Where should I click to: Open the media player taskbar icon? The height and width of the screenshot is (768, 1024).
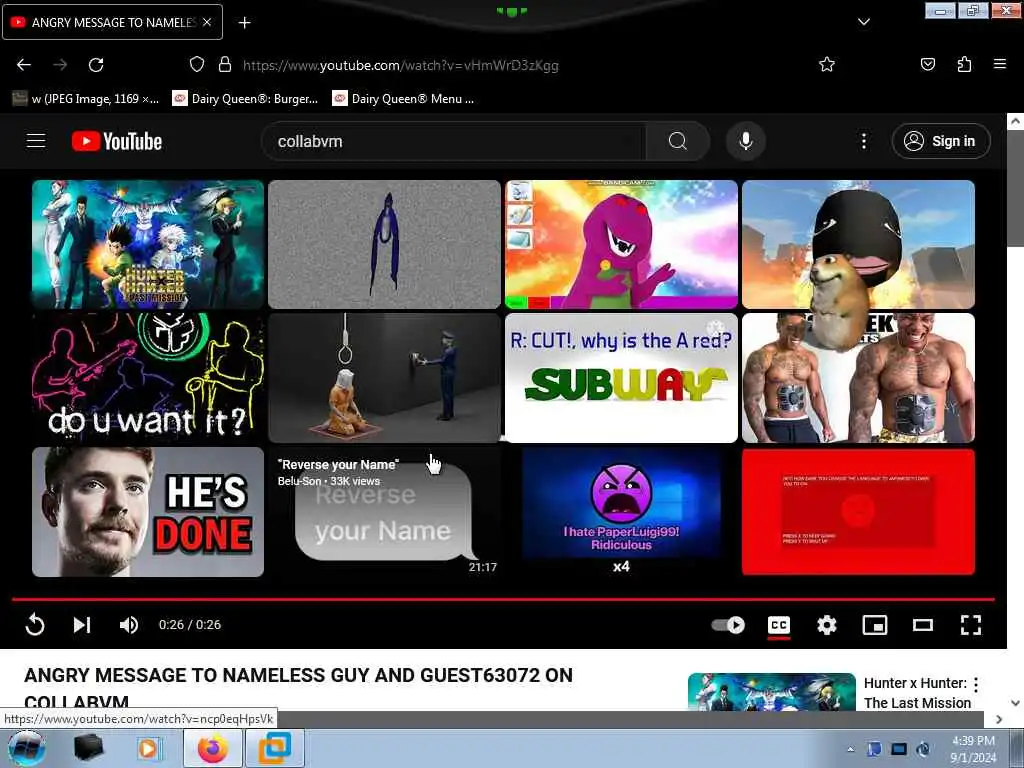click(148, 748)
